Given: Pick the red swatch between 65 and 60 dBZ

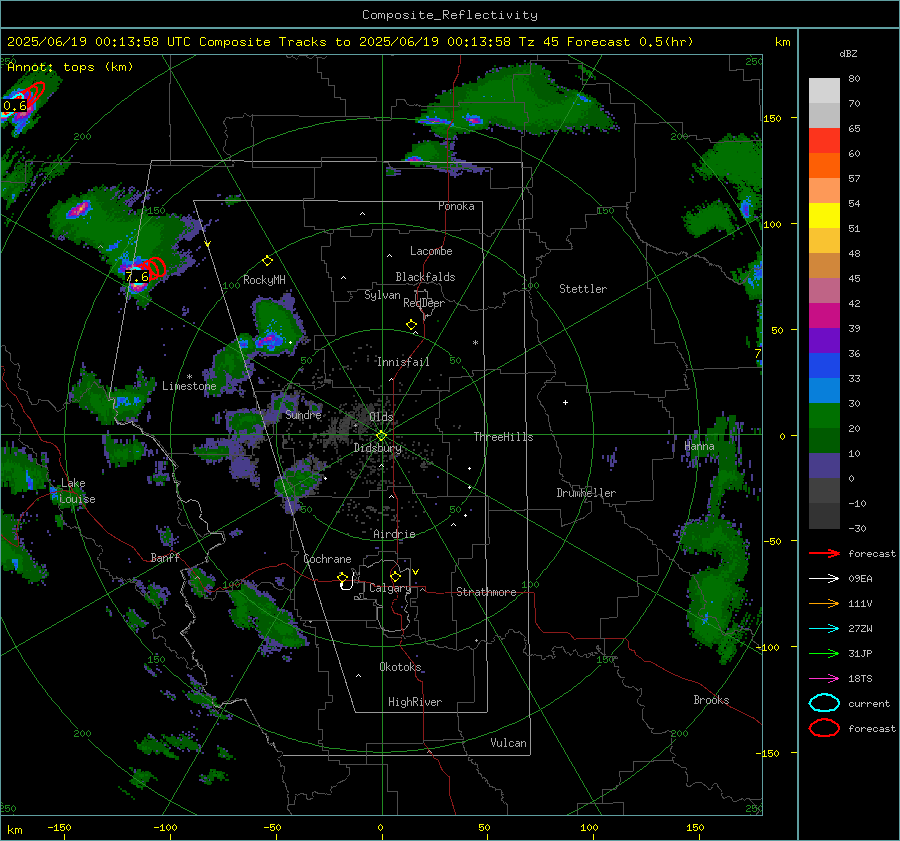Looking at the screenshot, I should pyautogui.click(x=824, y=140).
